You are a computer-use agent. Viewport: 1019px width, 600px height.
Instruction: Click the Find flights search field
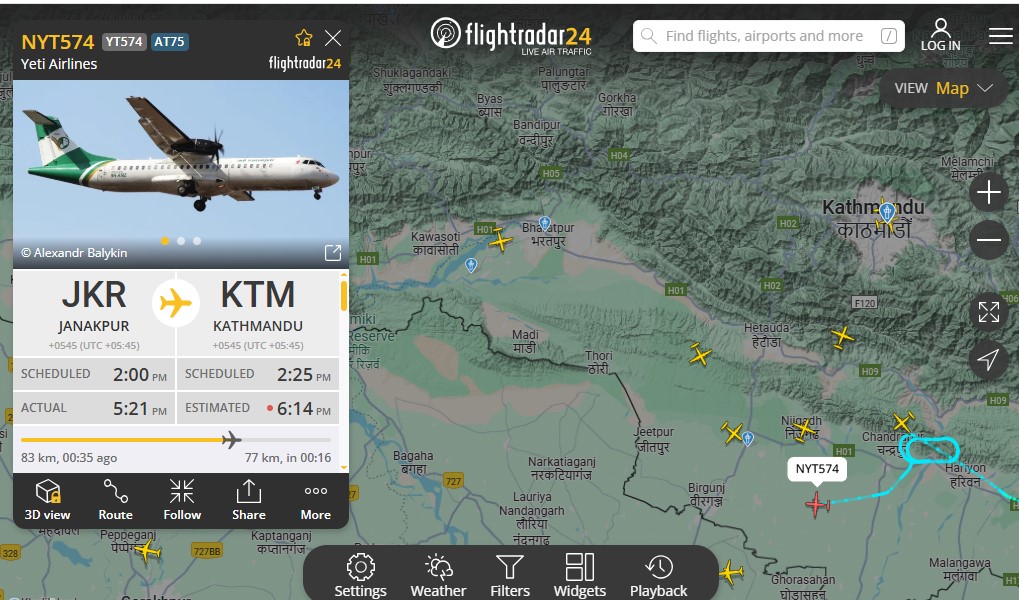click(x=769, y=36)
